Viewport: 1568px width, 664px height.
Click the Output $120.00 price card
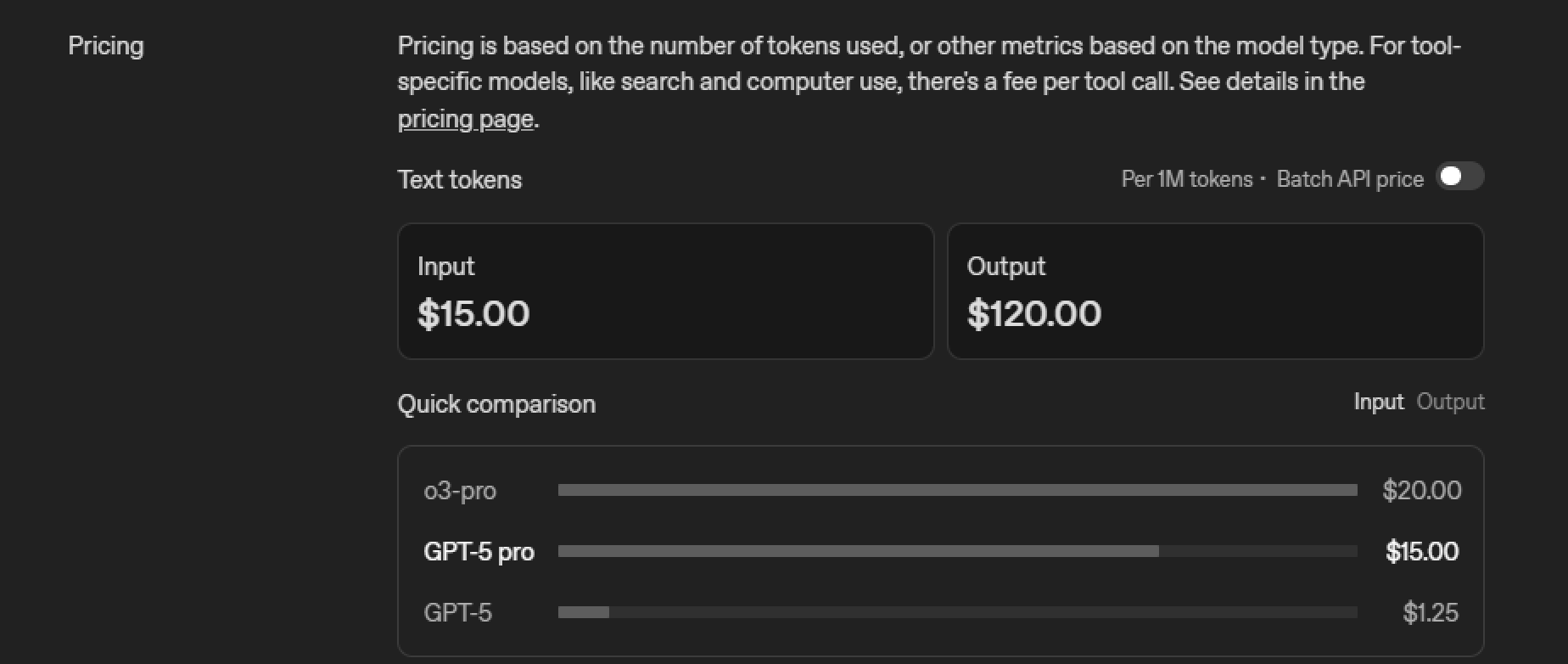pyautogui.click(x=1215, y=291)
